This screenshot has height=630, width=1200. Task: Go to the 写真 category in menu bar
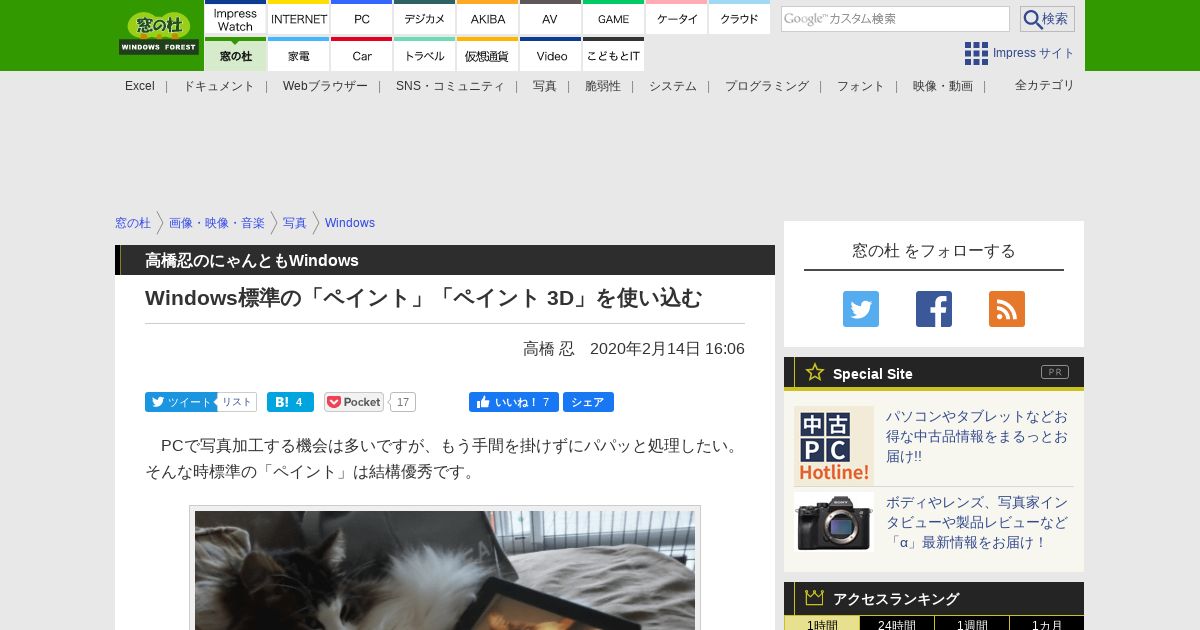[x=545, y=86]
